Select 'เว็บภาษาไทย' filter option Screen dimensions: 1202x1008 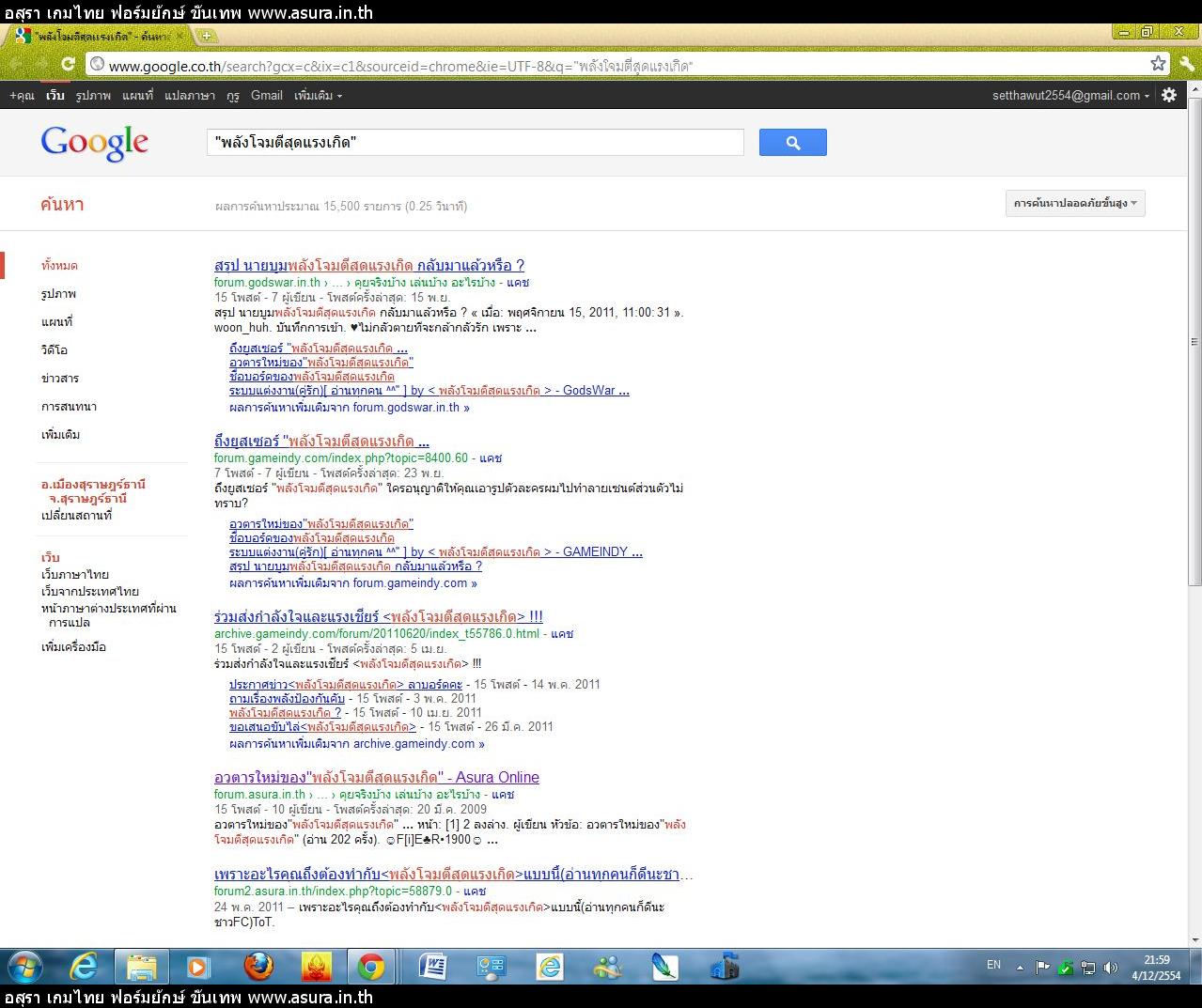point(74,575)
